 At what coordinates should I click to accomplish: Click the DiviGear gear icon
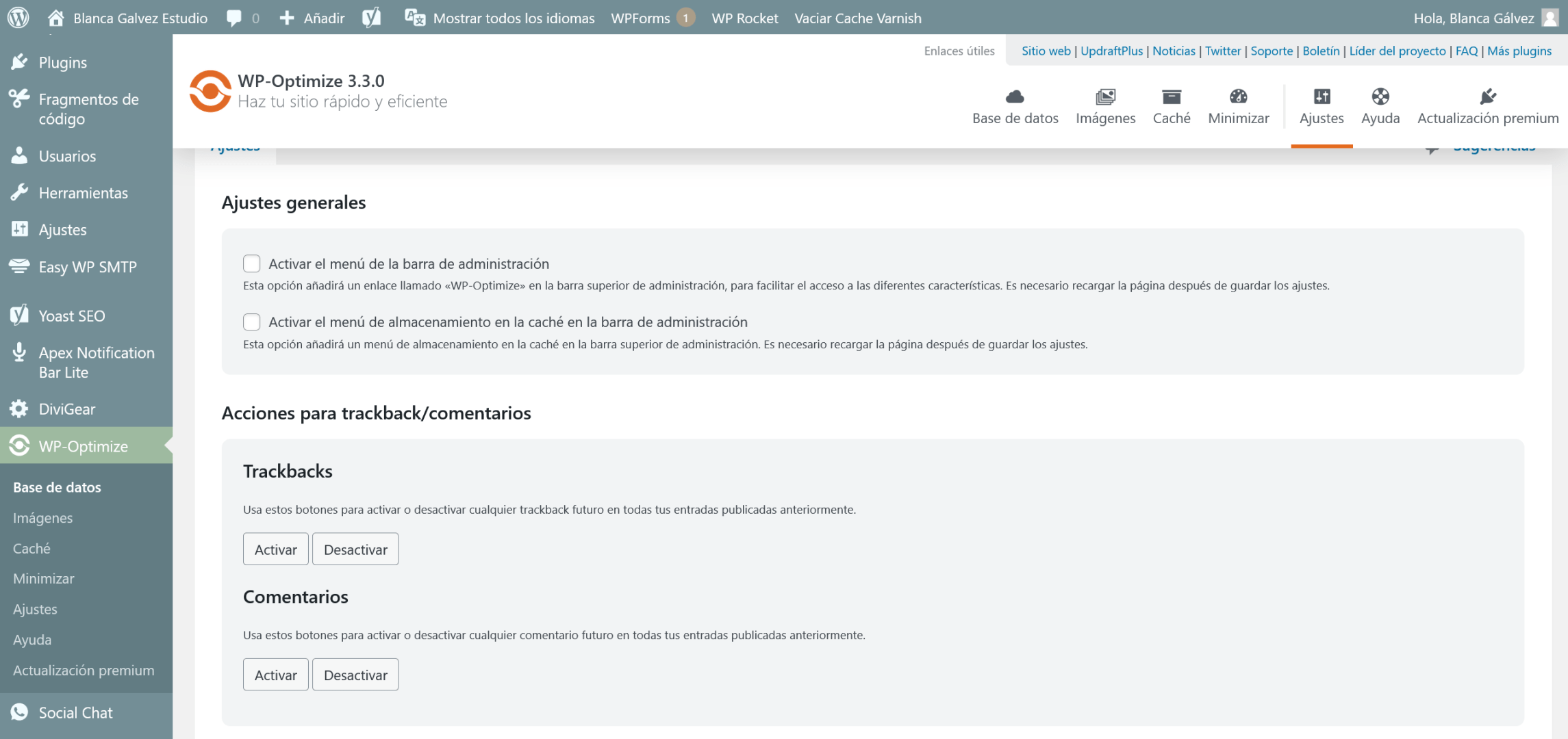(19, 409)
